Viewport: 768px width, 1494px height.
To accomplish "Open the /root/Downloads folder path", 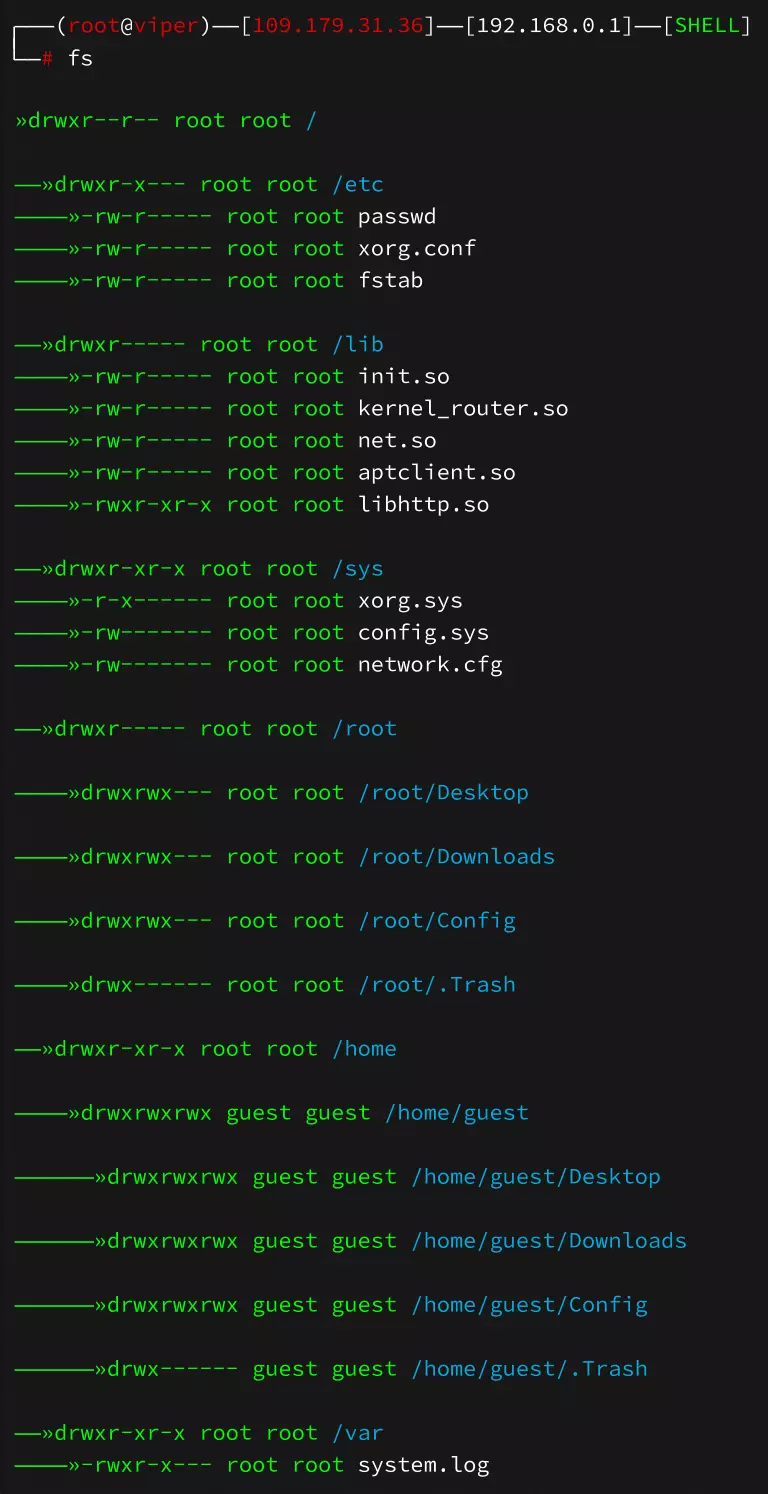I will [x=457, y=857].
